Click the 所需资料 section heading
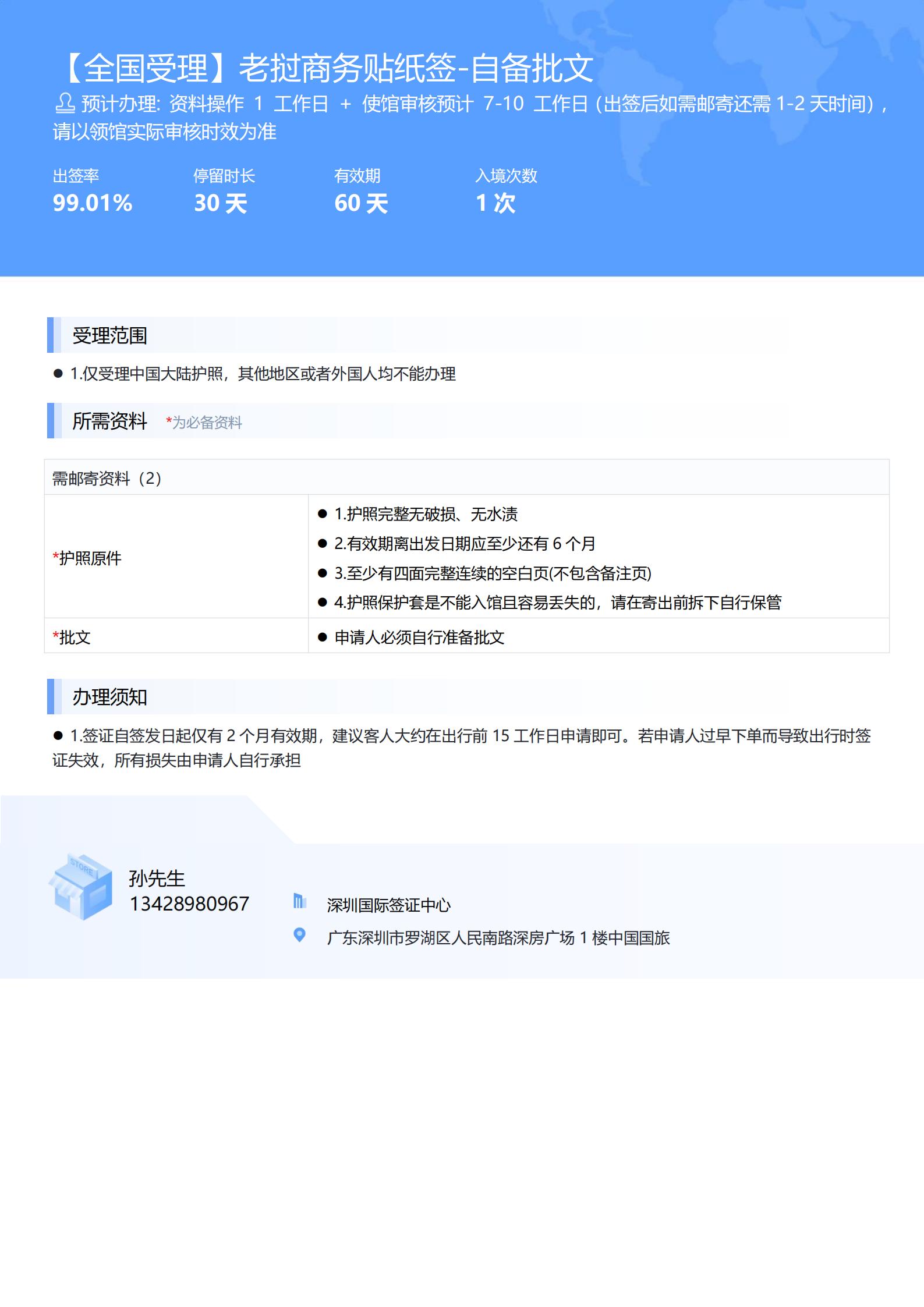The image size is (924, 1307). click(x=109, y=421)
